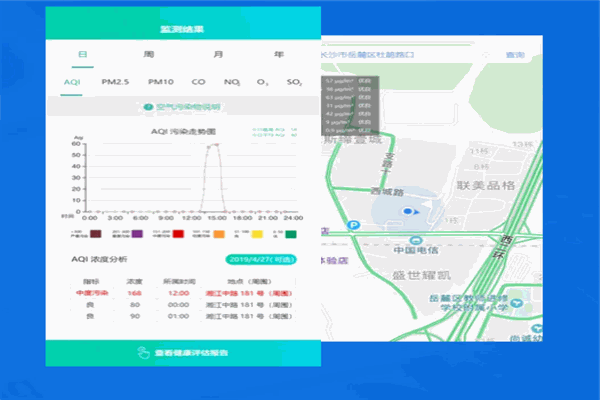Select the O₃ pollutant tab
This screenshot has width=600, height=400.
pyautogui.click(x=262, y=82)
